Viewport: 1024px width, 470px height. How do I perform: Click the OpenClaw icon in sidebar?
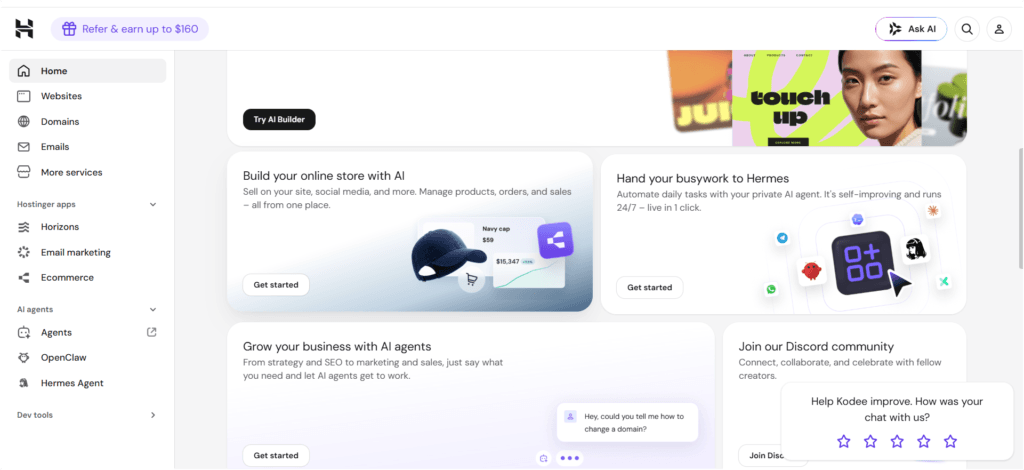pos(24,358)
